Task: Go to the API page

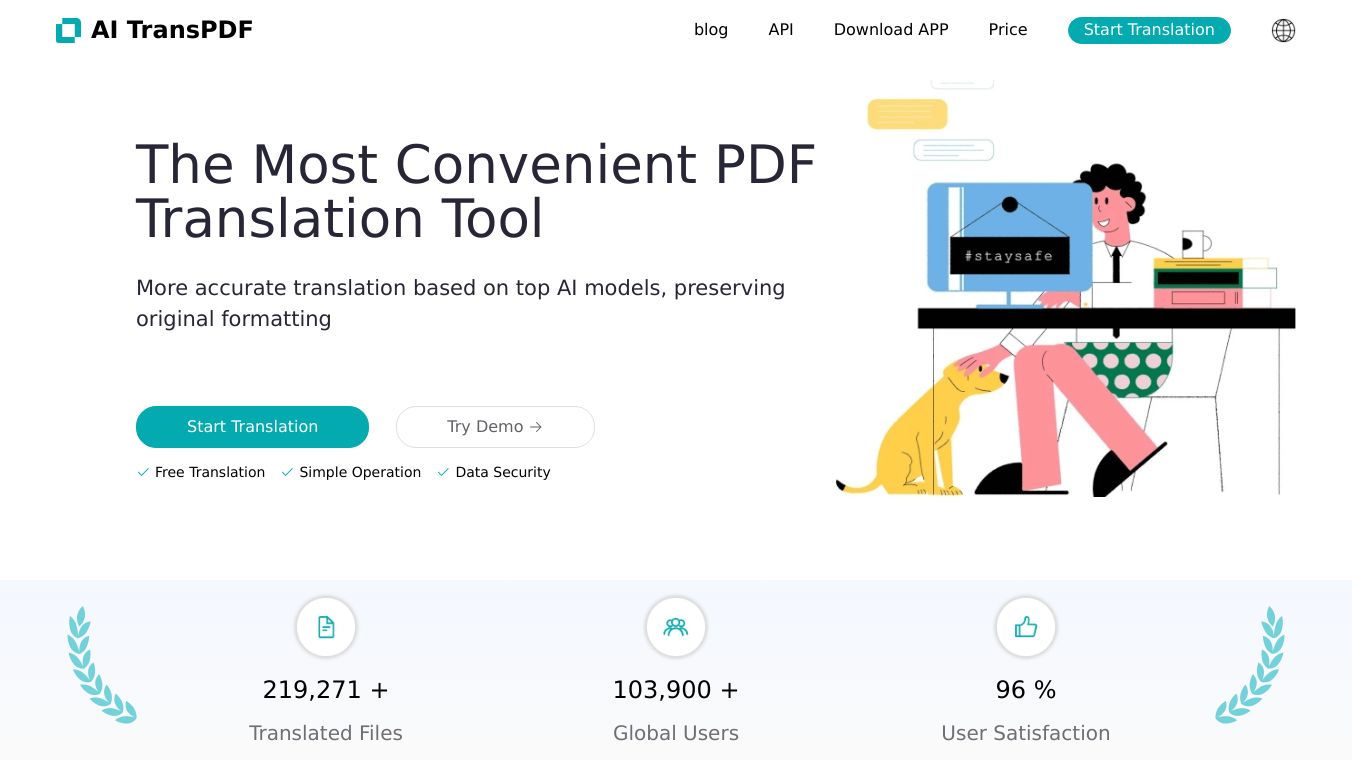Action: coord(781,30)
